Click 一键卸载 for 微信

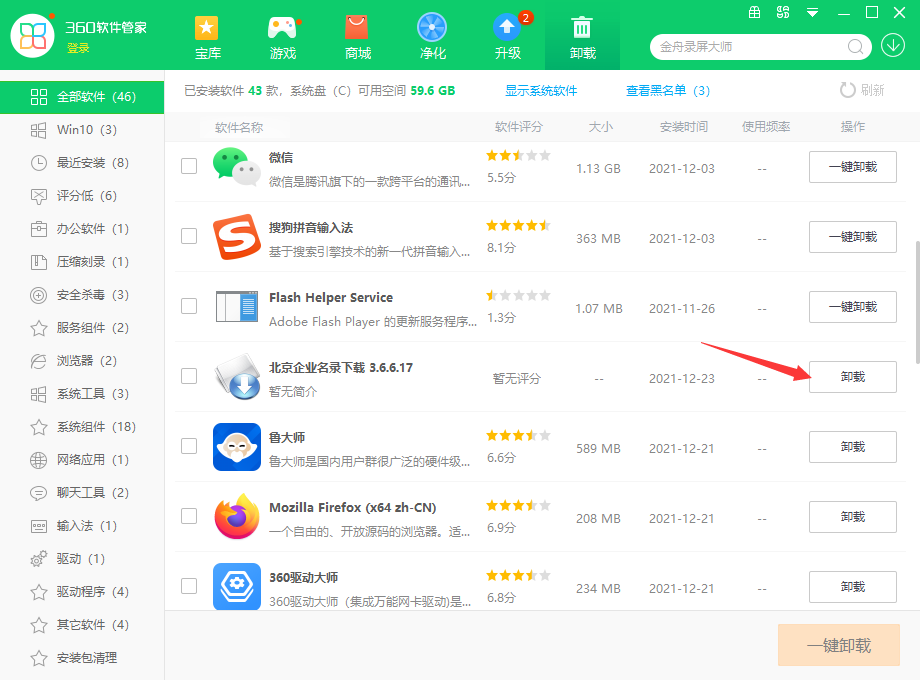(853, 167)
